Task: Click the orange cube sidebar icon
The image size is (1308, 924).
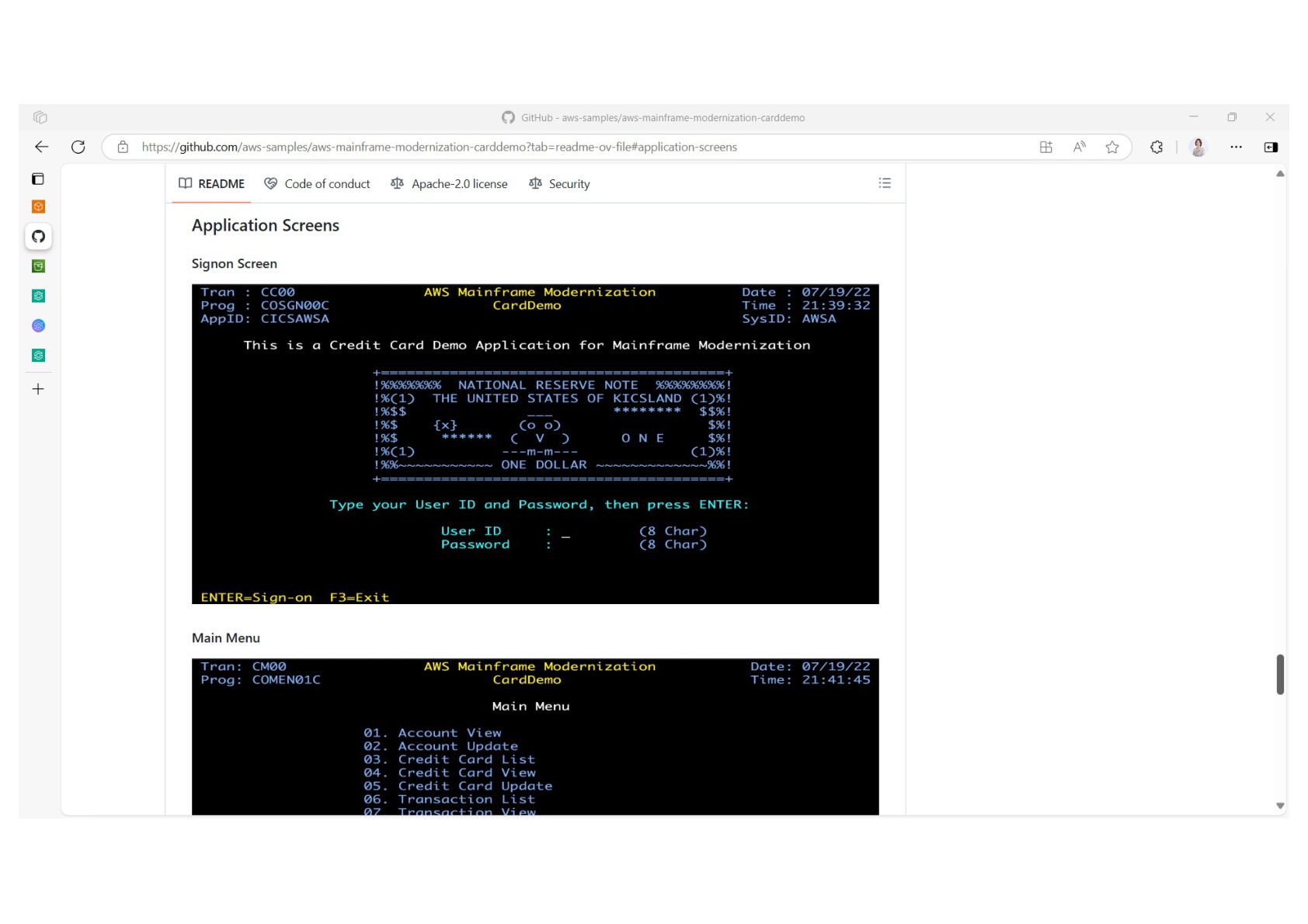Action: [x=38, y=207]
